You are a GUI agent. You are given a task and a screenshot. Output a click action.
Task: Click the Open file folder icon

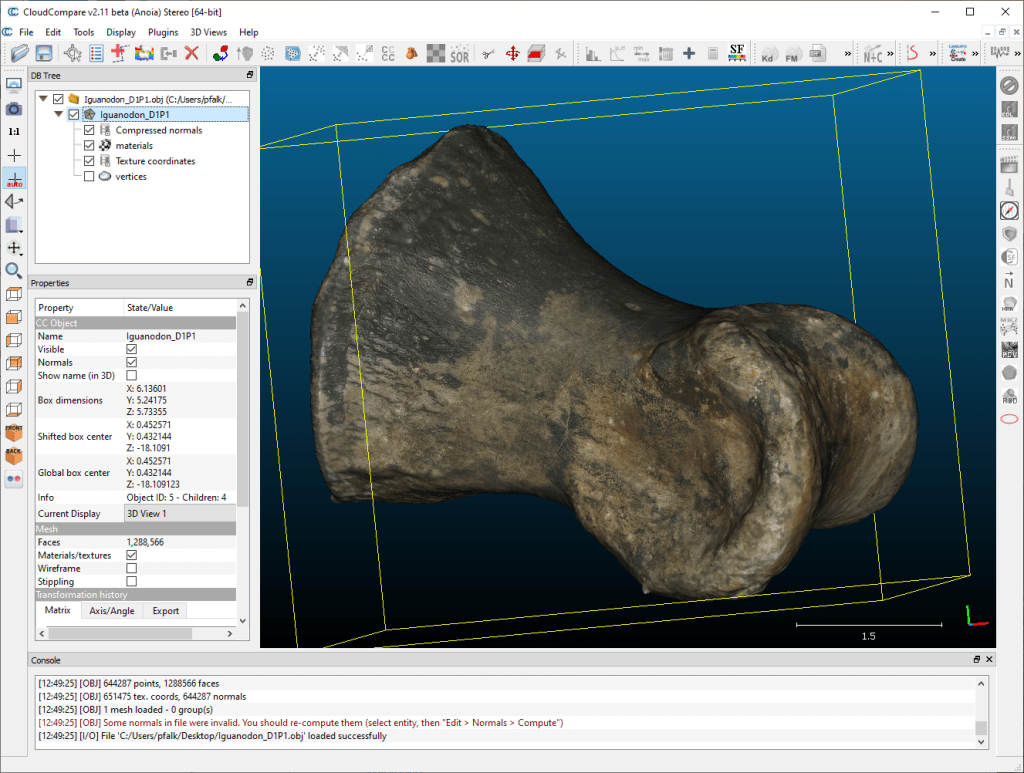coord(19,53)
